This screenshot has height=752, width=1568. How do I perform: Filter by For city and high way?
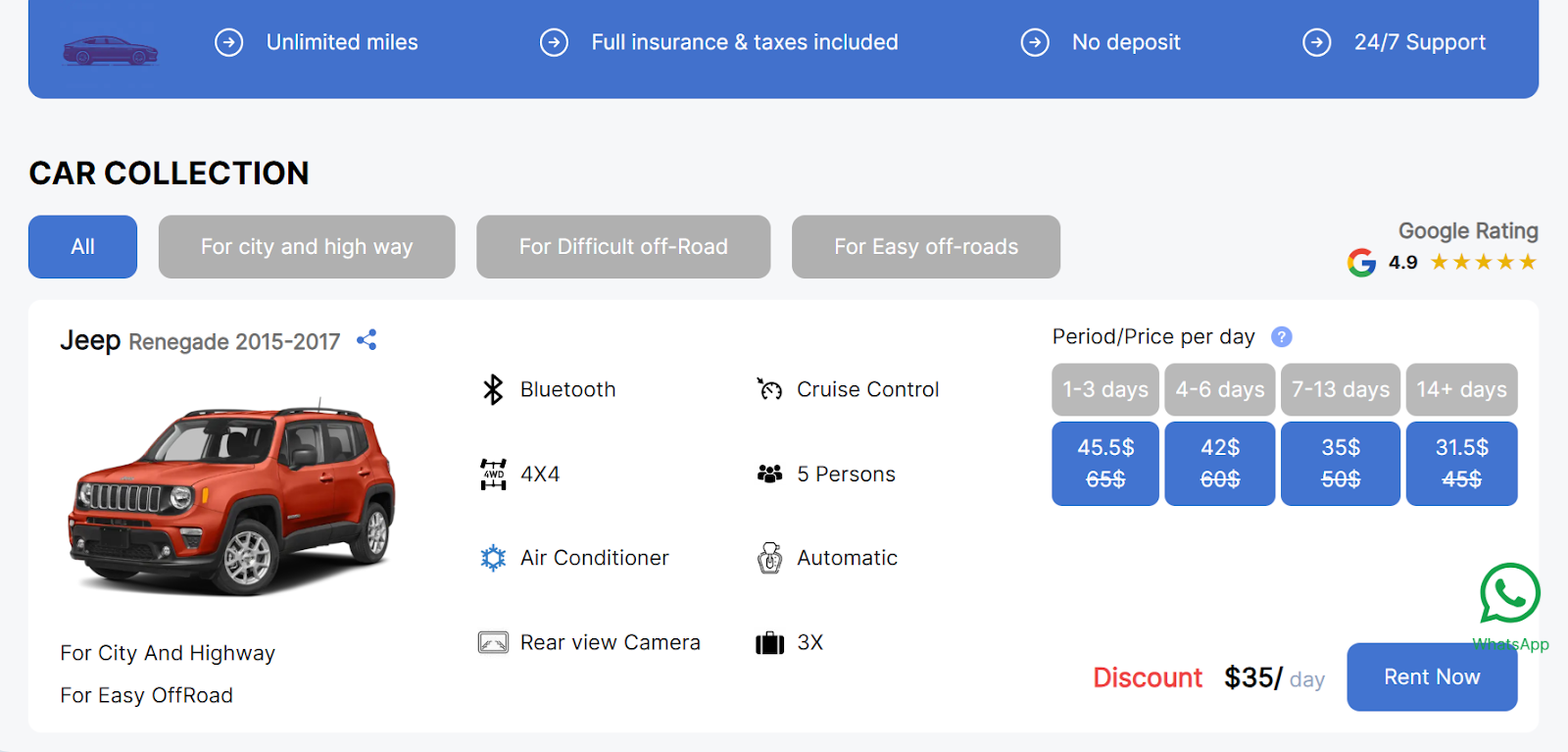pyautogui.click(x=307, y=247)
